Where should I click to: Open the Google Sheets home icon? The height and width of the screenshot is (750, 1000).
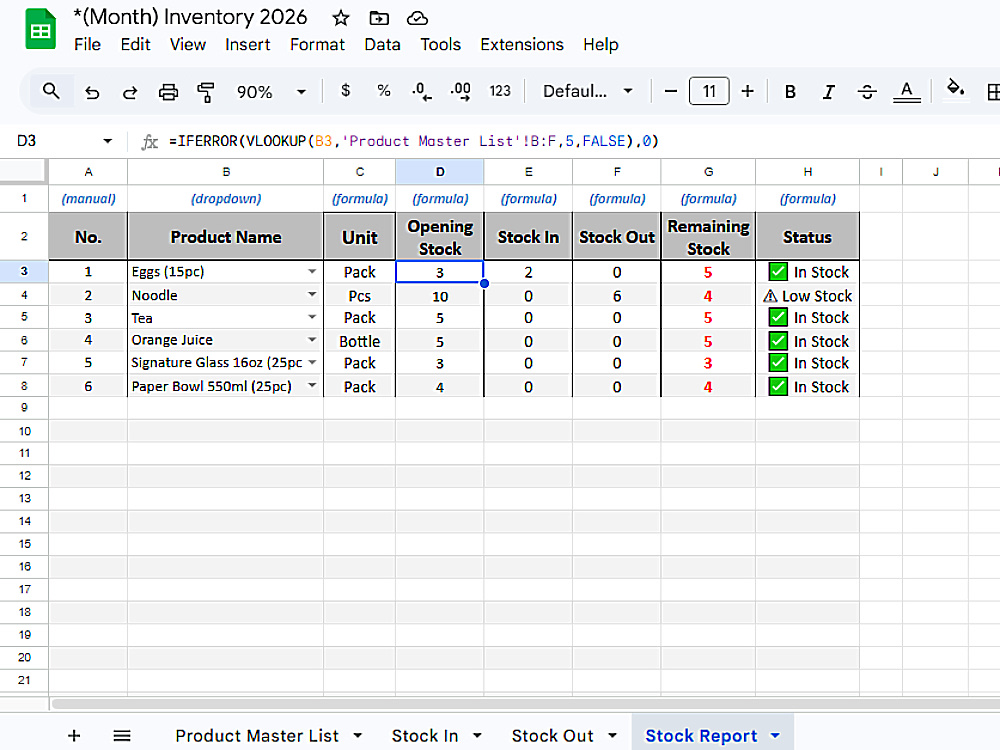tap(40, 29)
